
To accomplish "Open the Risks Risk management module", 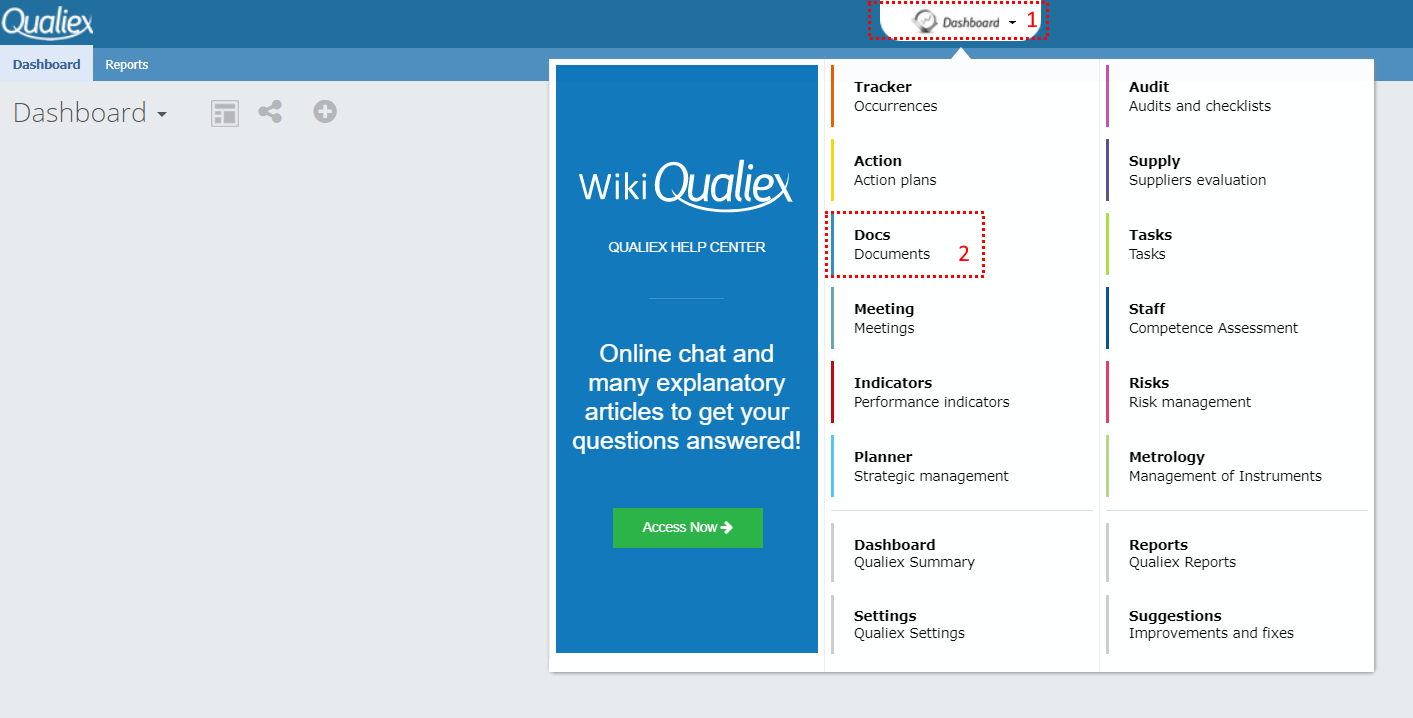I will point(1237,392).
